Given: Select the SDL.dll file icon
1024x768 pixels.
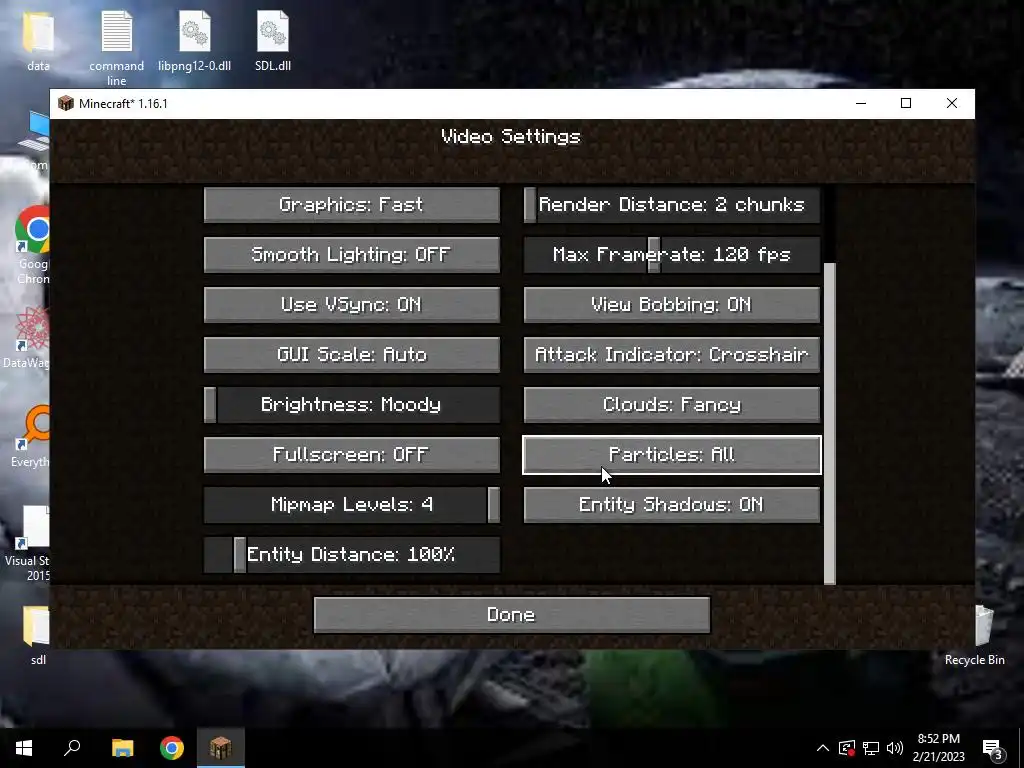Looking at the screenshot, I should click(273, 40).
